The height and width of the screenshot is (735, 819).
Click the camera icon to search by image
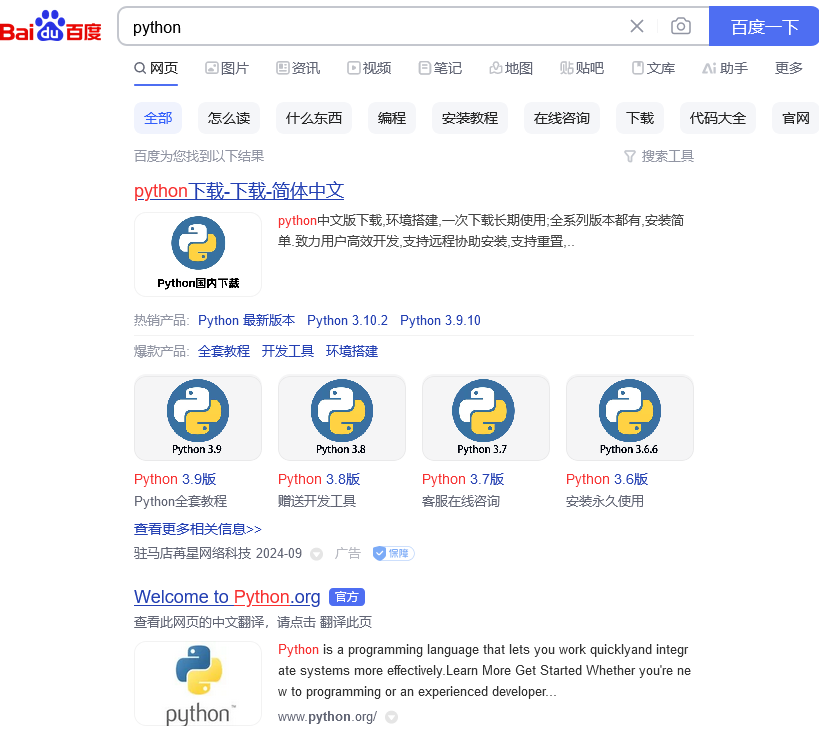(x=681, y=26)
